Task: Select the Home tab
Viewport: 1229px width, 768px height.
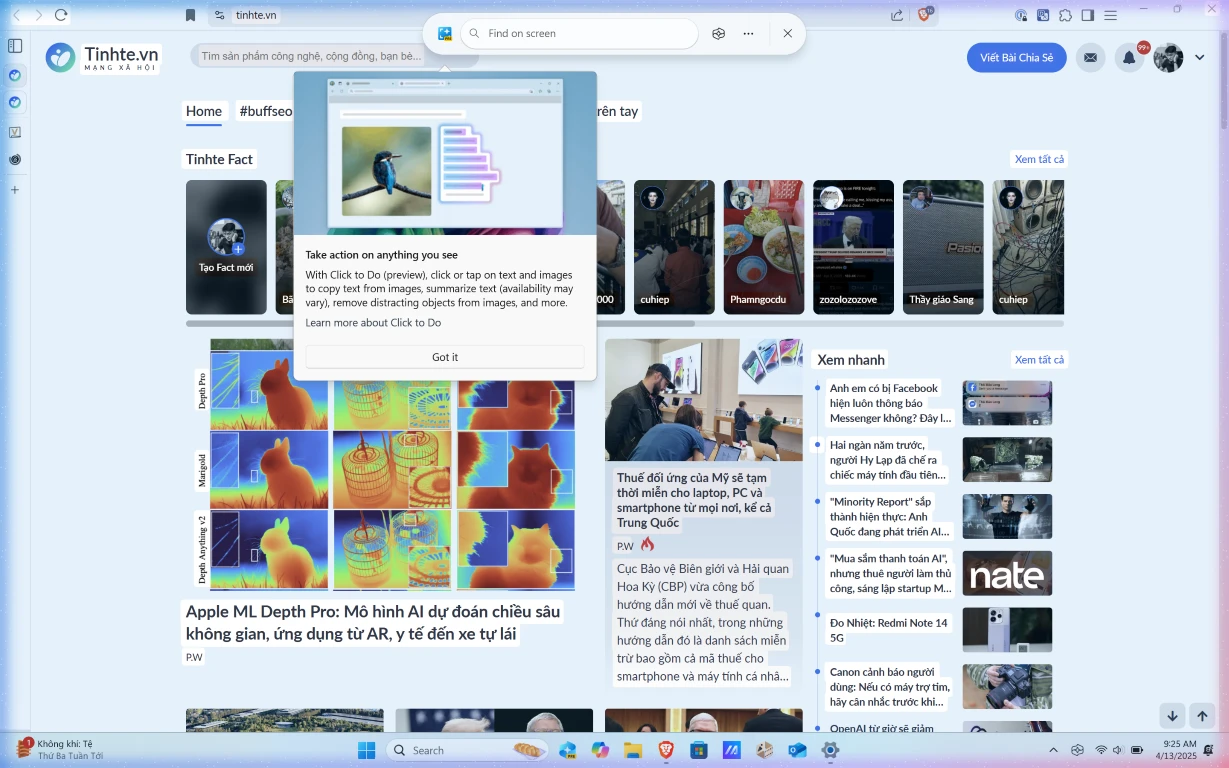Action: coord(204,111)
